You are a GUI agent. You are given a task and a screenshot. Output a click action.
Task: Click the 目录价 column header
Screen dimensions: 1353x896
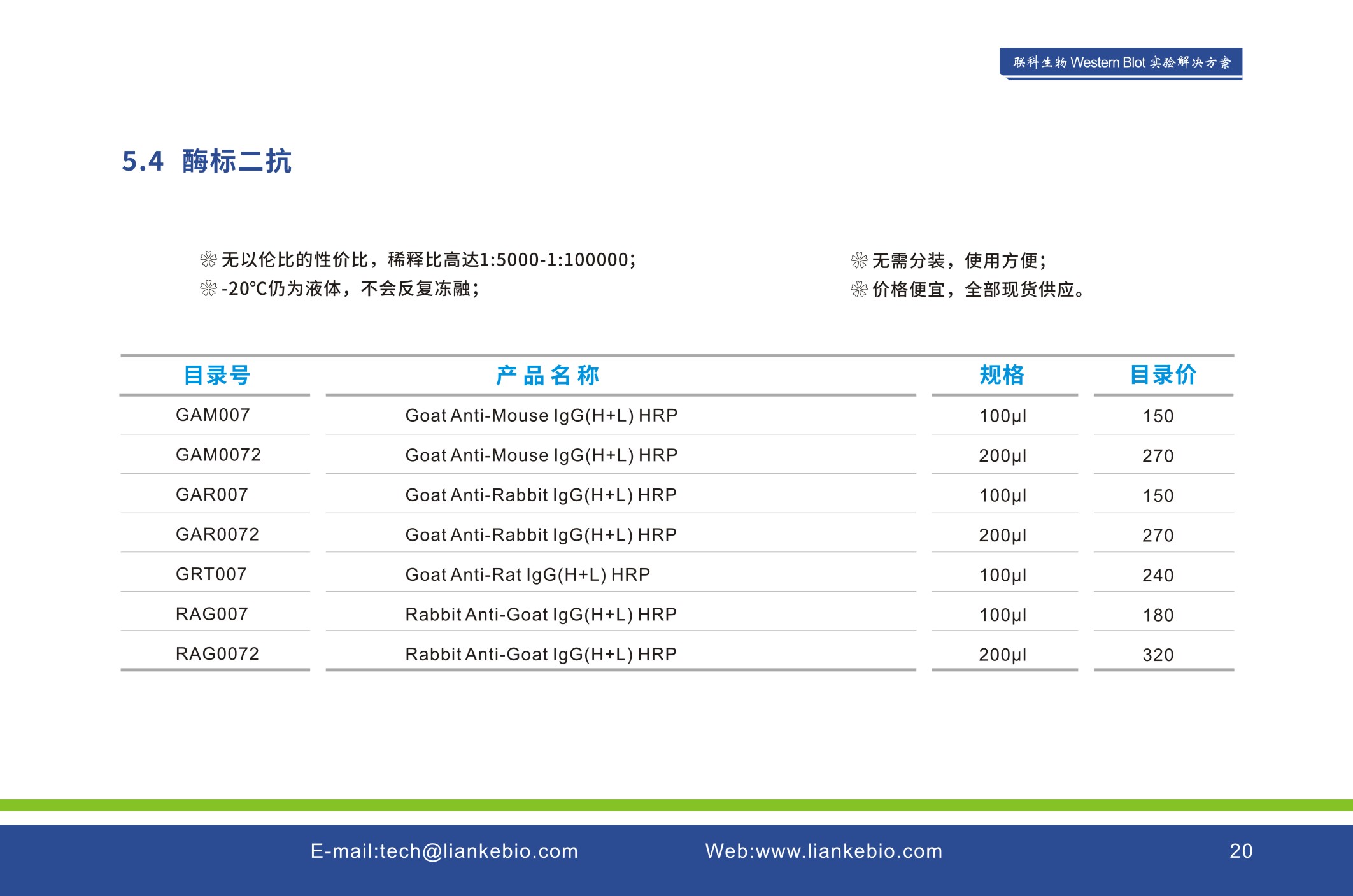(1163, 375)
